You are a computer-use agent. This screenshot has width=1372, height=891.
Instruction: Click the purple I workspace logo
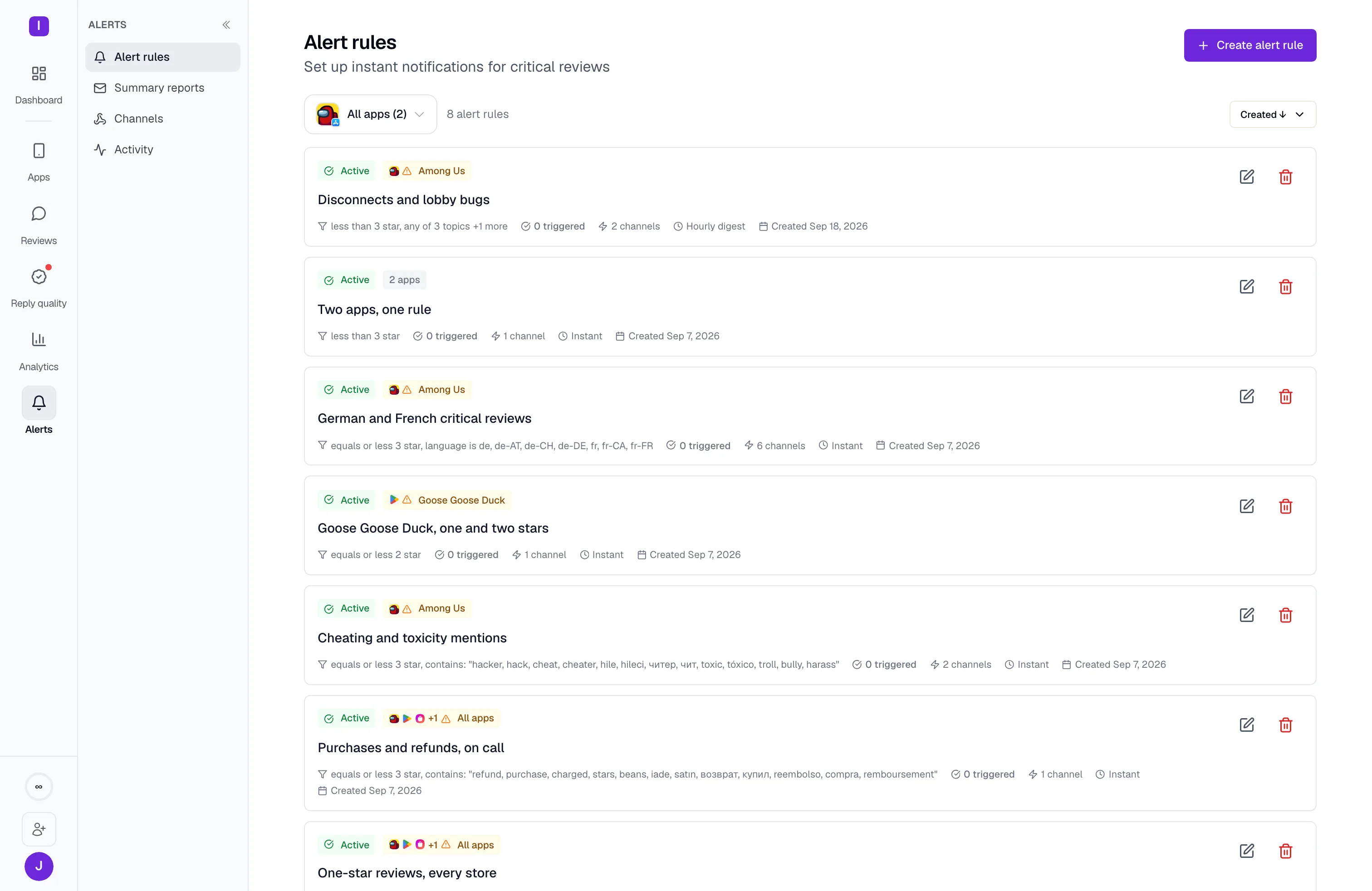[x=39, y=26]
